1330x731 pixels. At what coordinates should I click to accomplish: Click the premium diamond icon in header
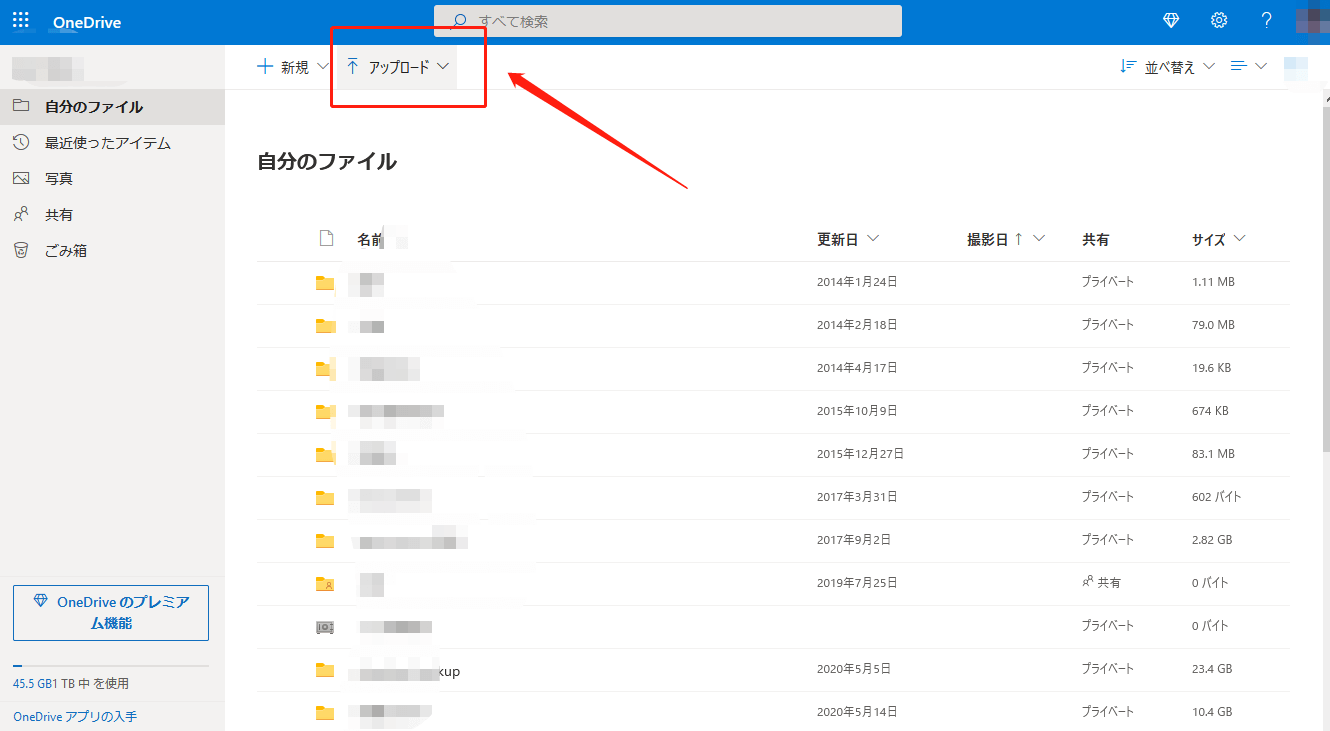pos(1172,21)
